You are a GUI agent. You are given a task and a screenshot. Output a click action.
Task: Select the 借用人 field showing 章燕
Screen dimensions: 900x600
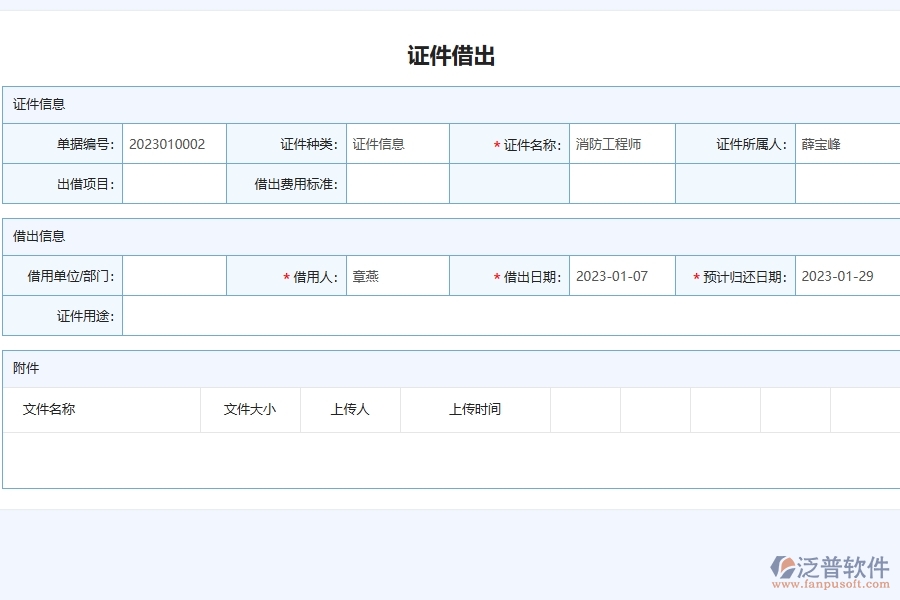coord(396,275)
